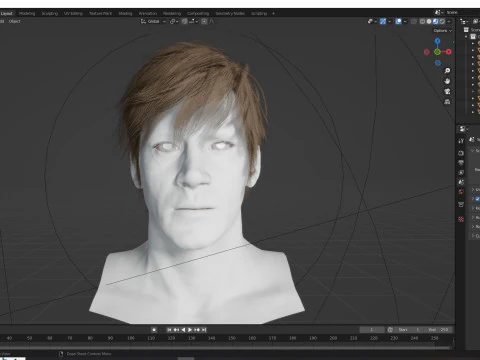Screen dimensions: 480x360
Task: Click the stop button in the timeline
Action: point(154,330)
